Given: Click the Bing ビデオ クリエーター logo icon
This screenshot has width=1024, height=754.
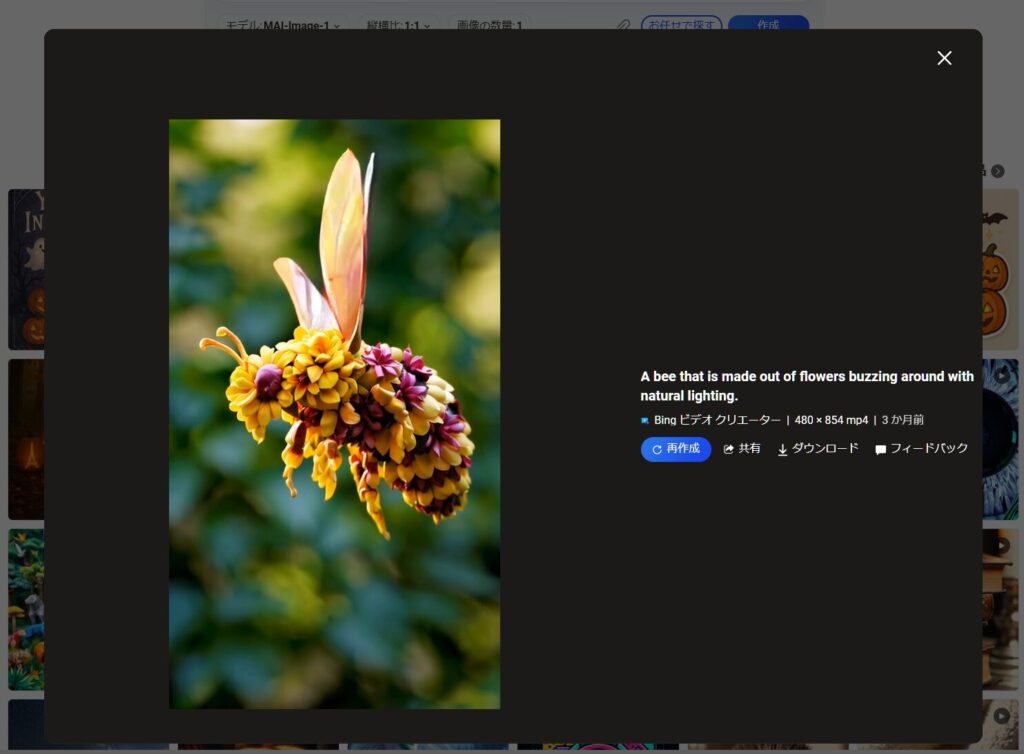Looking at the screenshot, I should (x=645, y=421).
